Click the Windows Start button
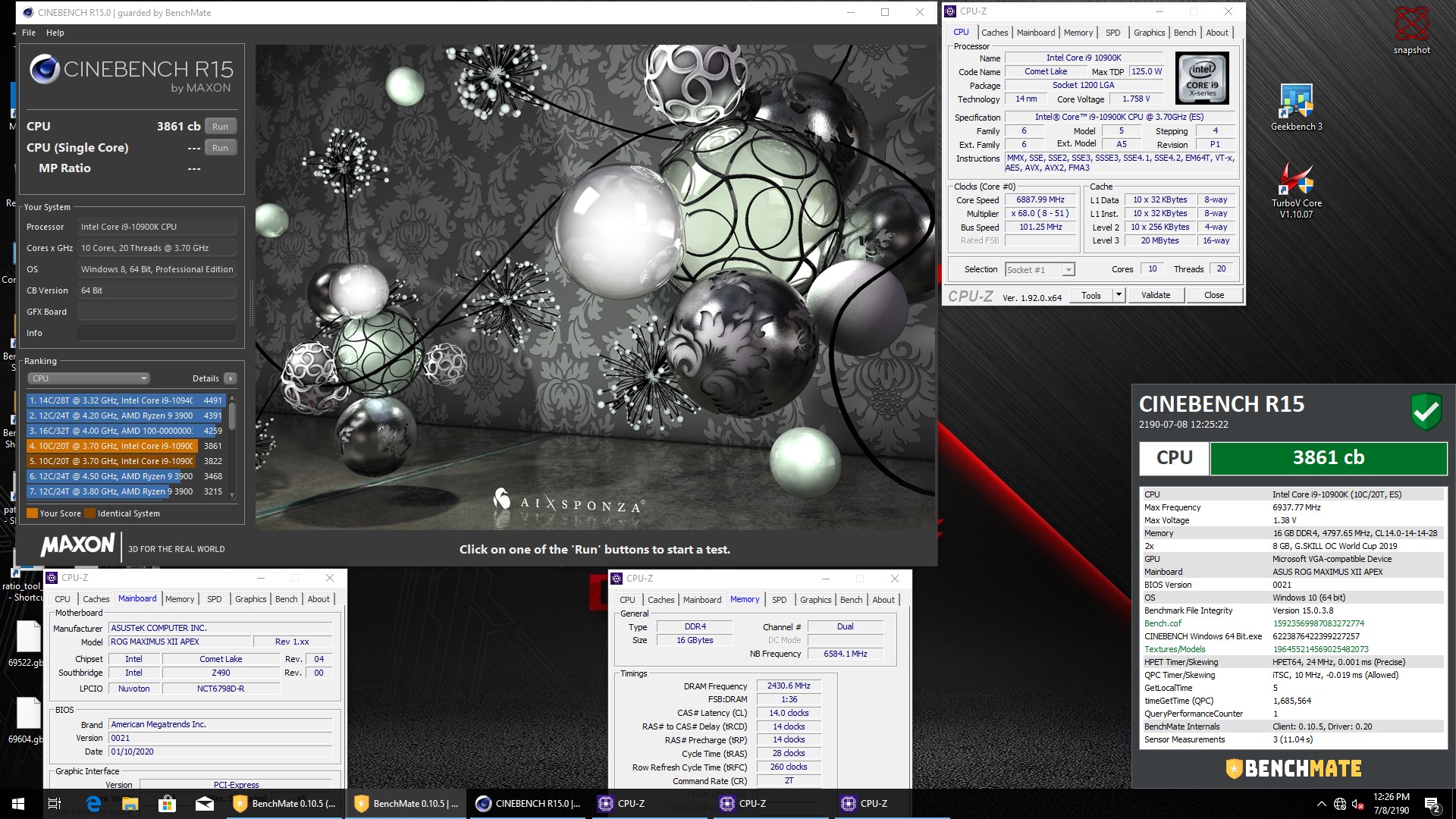The image size is (1456, 819). pos(18,804)
